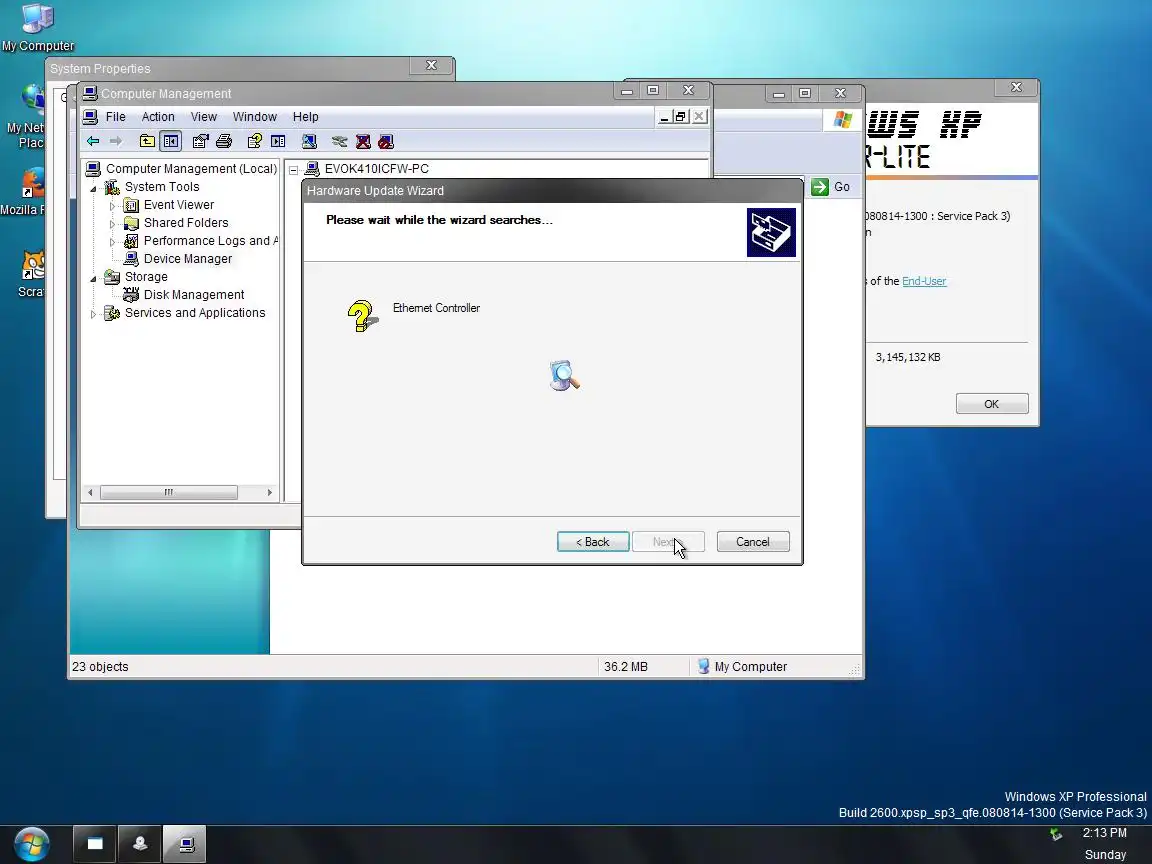Click the first taskbar window button
The height and width of the screenshot is (864, 1152).
(x=94, y=843)
